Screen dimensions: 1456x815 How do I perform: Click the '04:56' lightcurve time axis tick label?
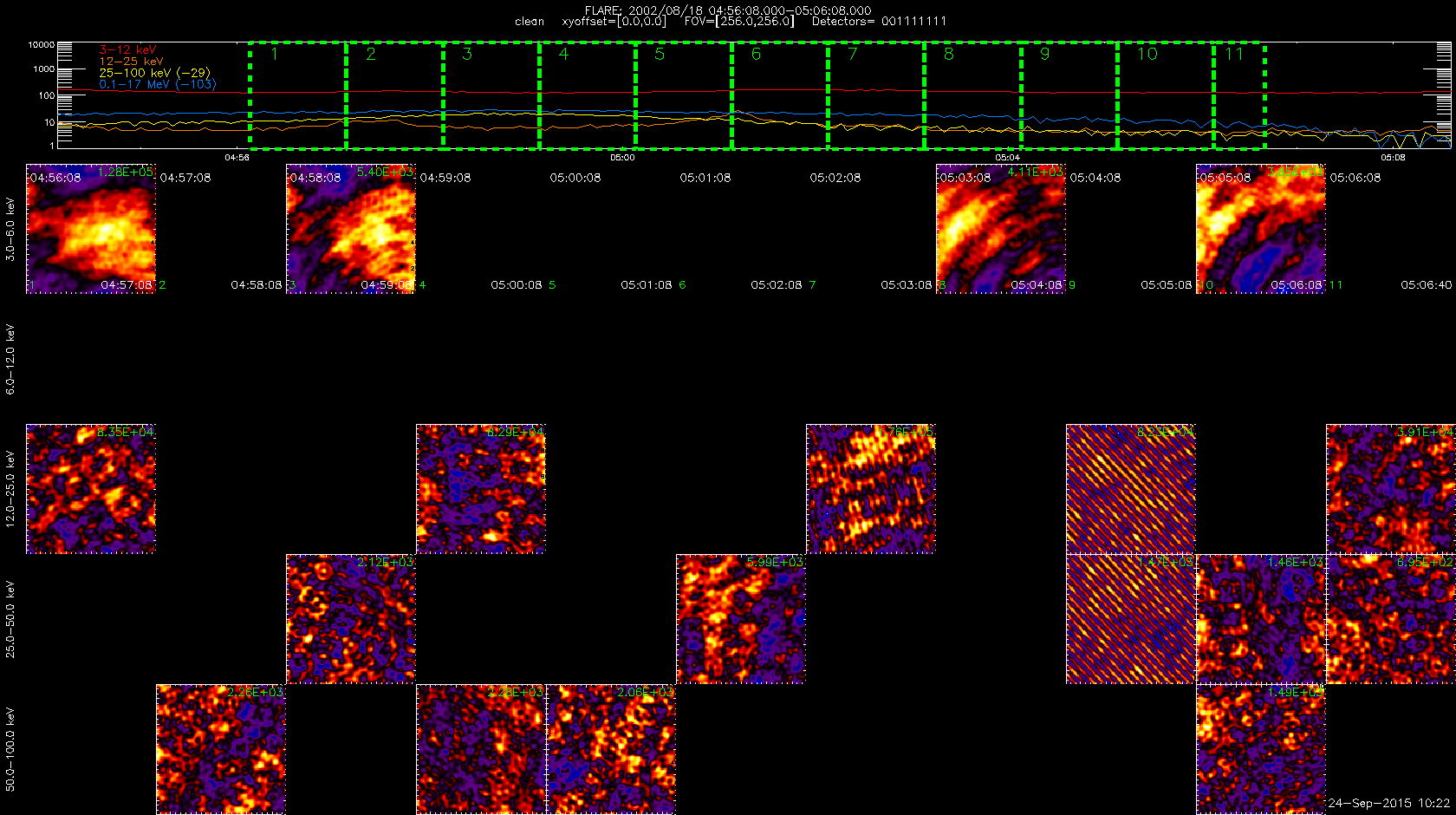coord(237,158)
